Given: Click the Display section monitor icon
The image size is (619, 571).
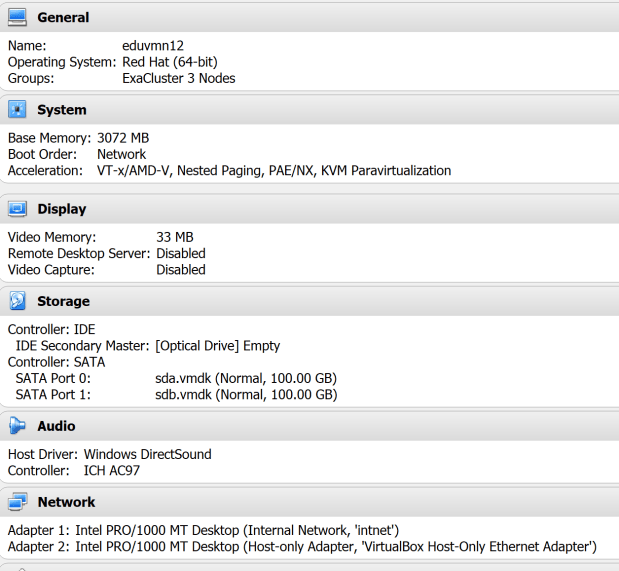Looking at the screenshot, I should (x=17, y=209).
